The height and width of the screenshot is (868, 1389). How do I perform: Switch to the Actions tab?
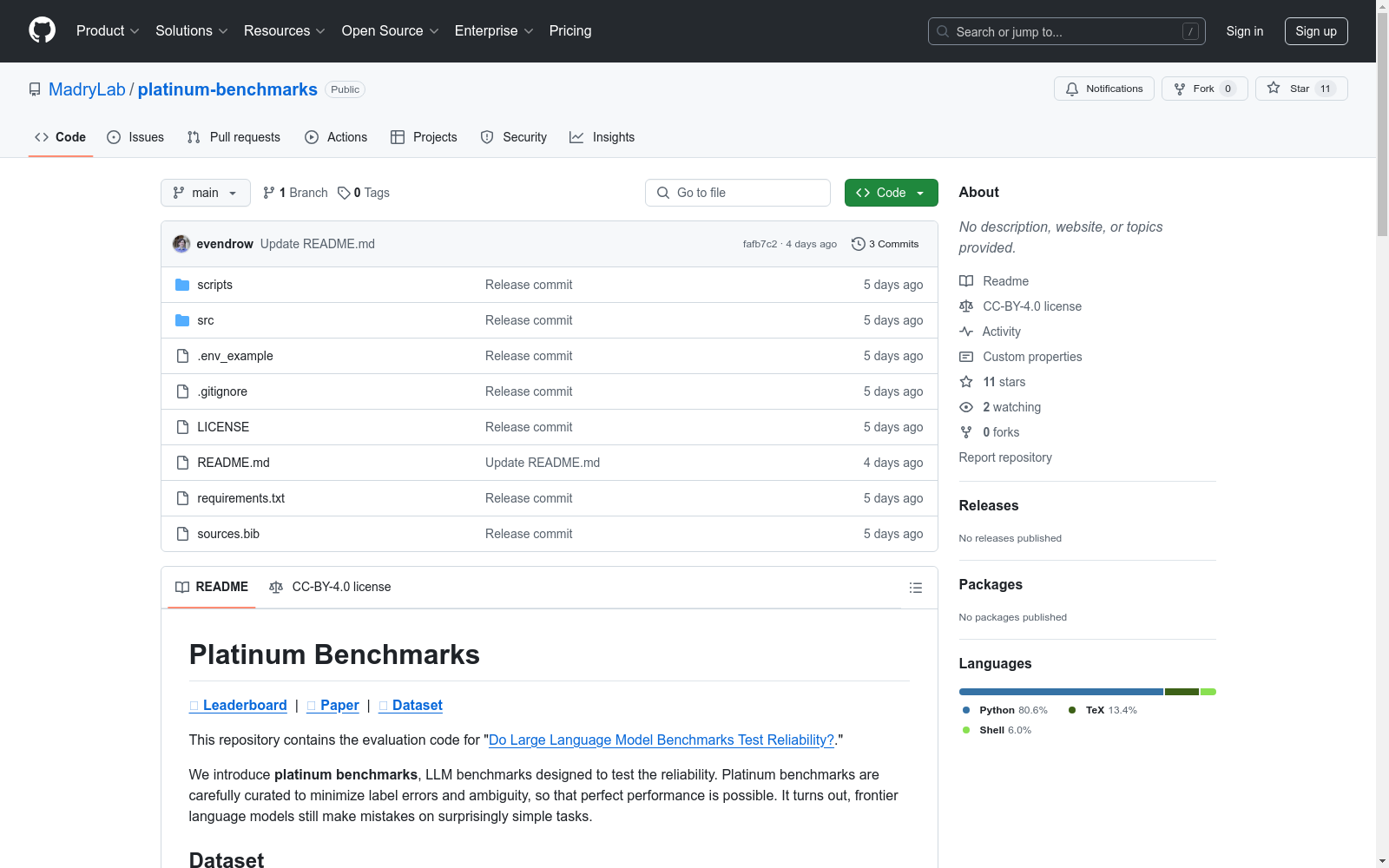336,137
